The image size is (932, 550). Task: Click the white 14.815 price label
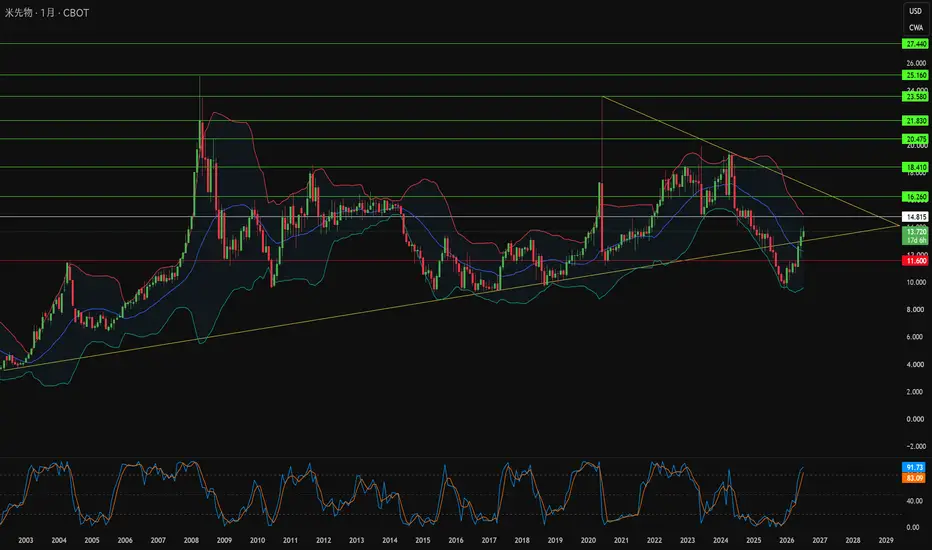click(915, 216)
